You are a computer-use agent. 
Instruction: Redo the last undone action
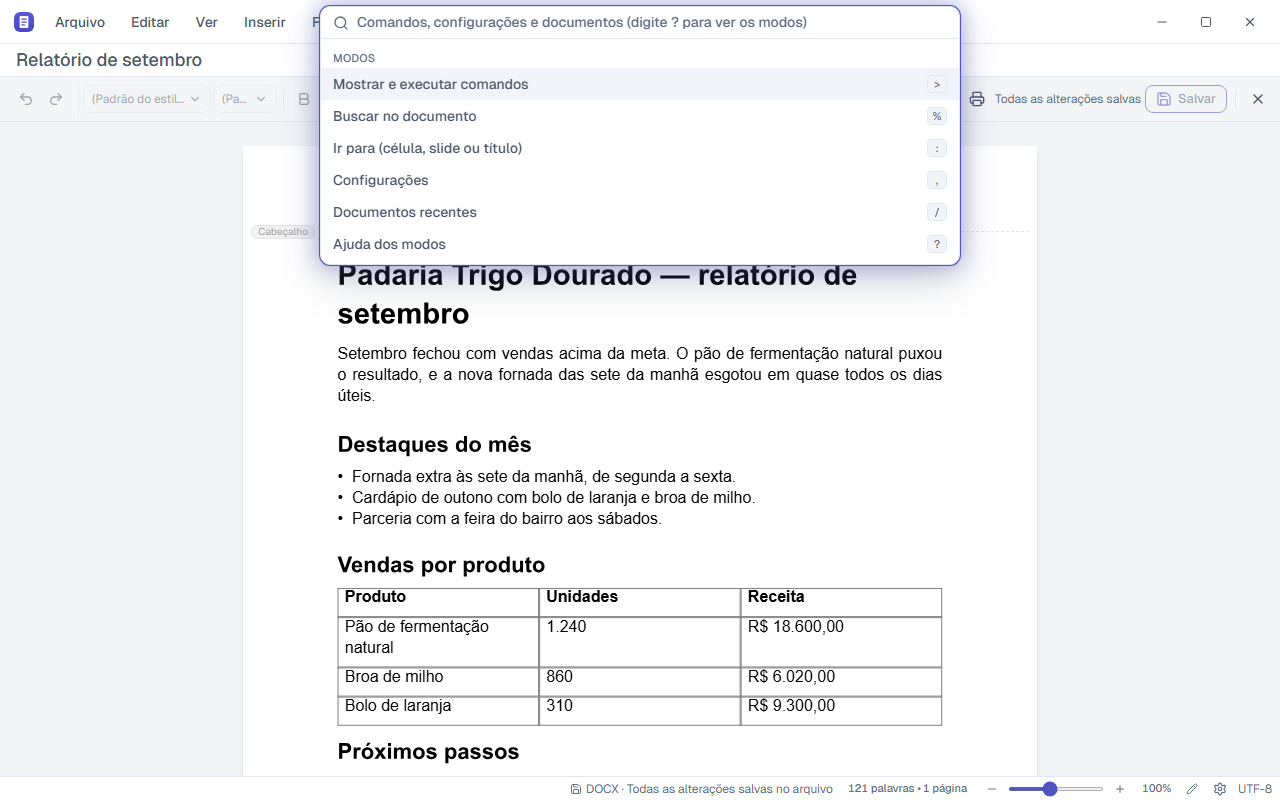pyautogui.click(x=56, y=99)
